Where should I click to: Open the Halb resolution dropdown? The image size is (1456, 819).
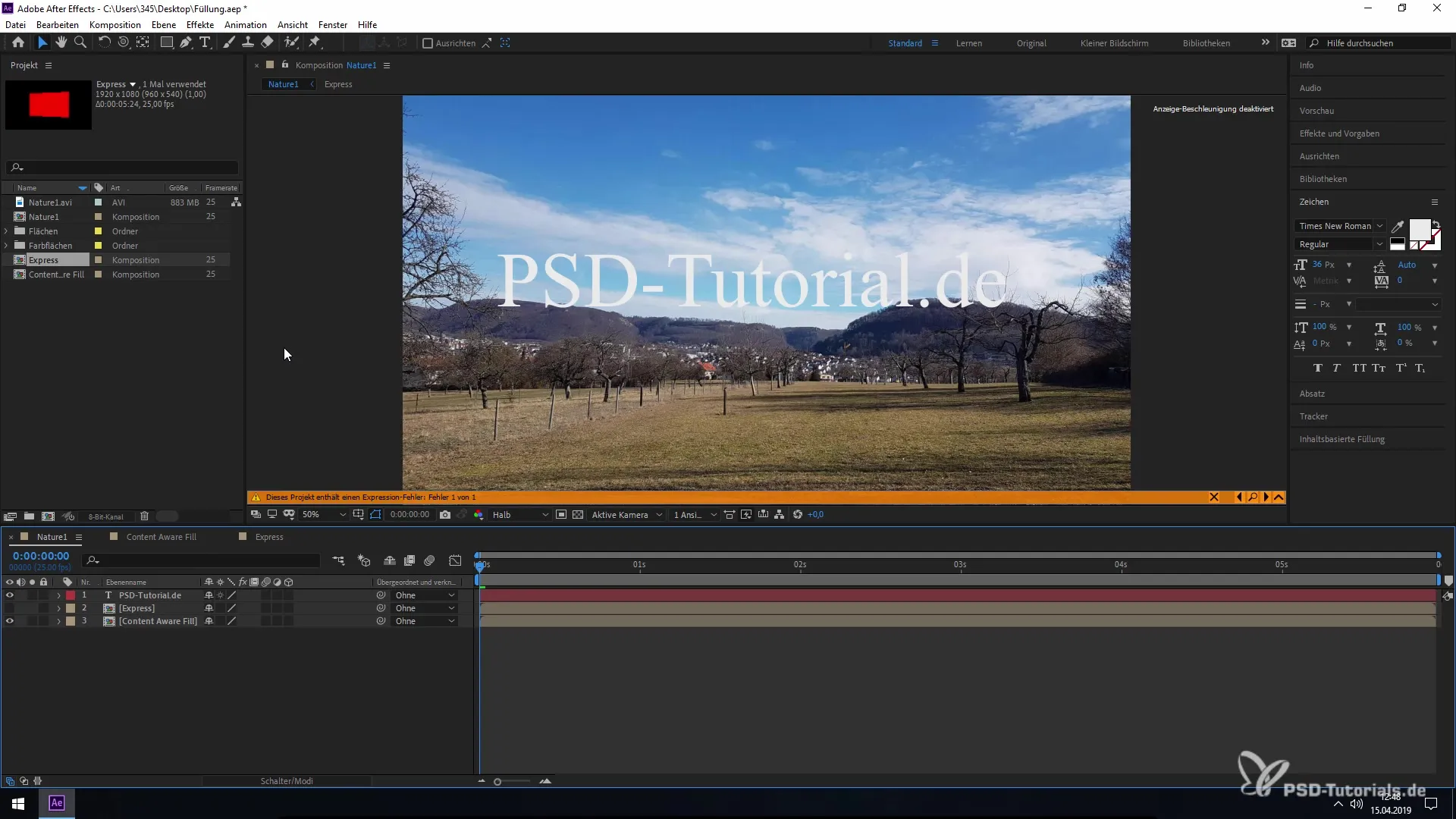point(520,514)
